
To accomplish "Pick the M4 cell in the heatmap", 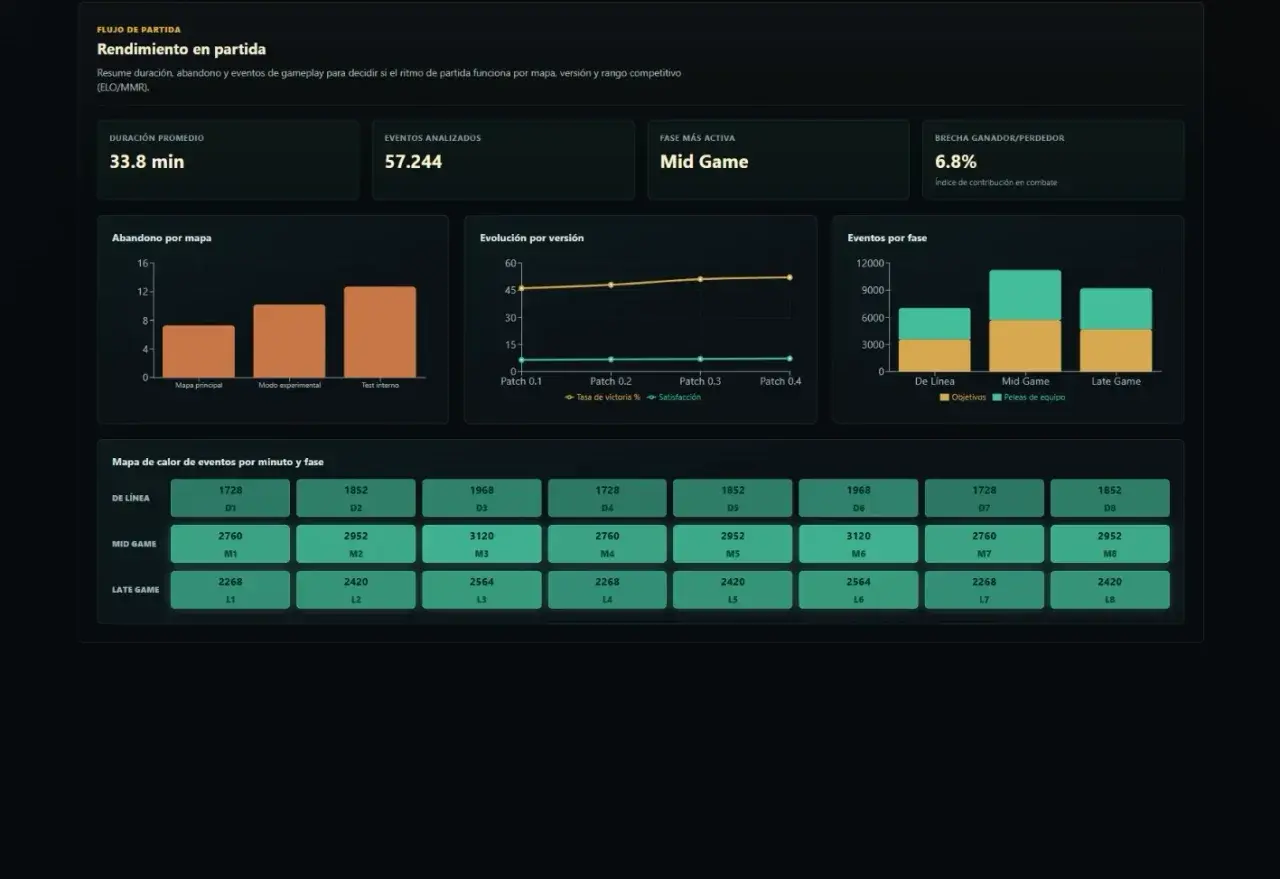I will pyautogui.click(x=607, y=544).
